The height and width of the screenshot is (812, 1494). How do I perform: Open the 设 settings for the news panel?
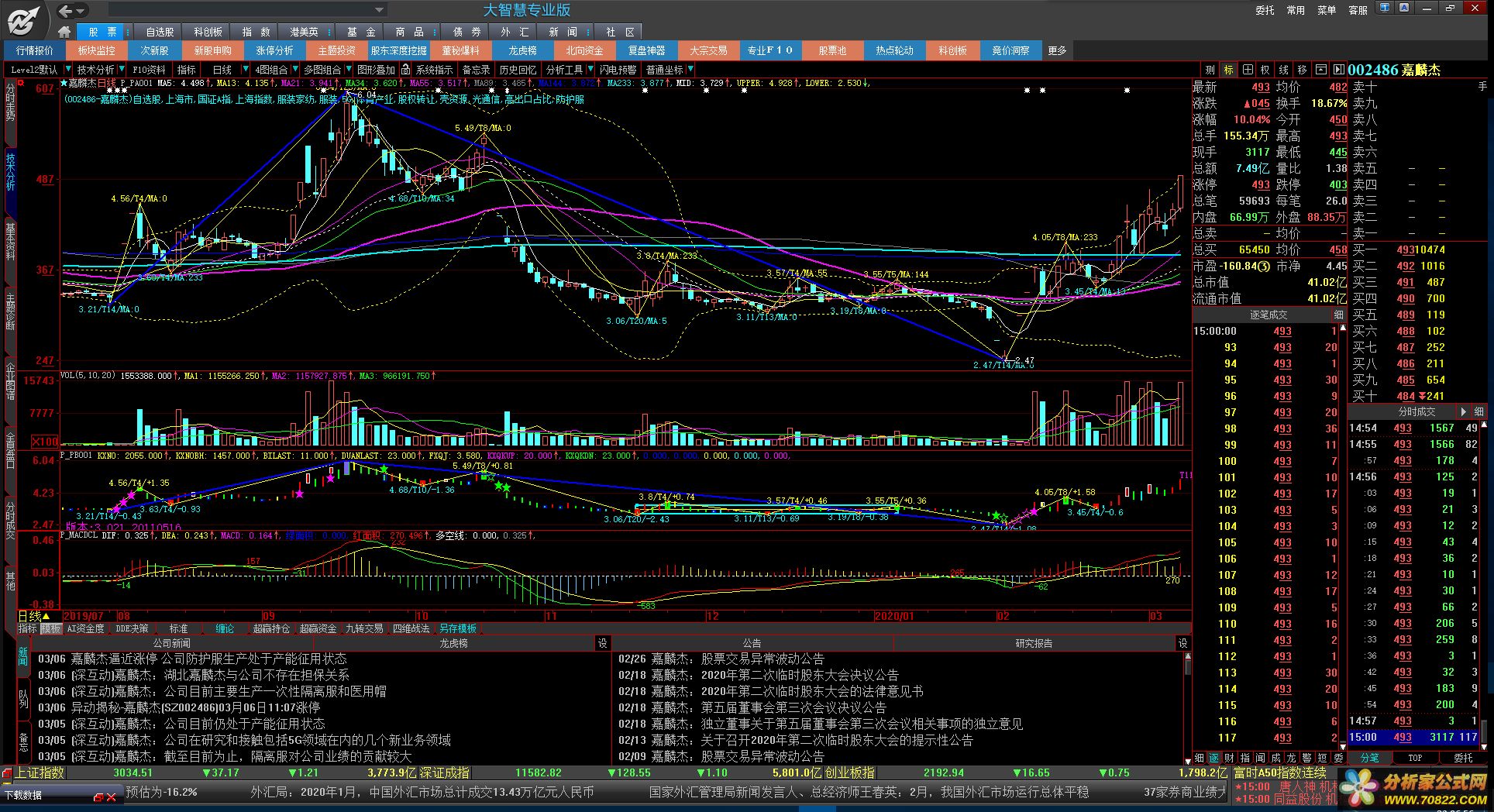click(x=603, y=643)
